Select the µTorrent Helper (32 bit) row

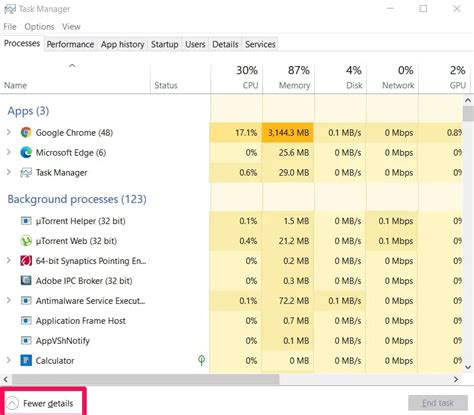pos(80,221)
